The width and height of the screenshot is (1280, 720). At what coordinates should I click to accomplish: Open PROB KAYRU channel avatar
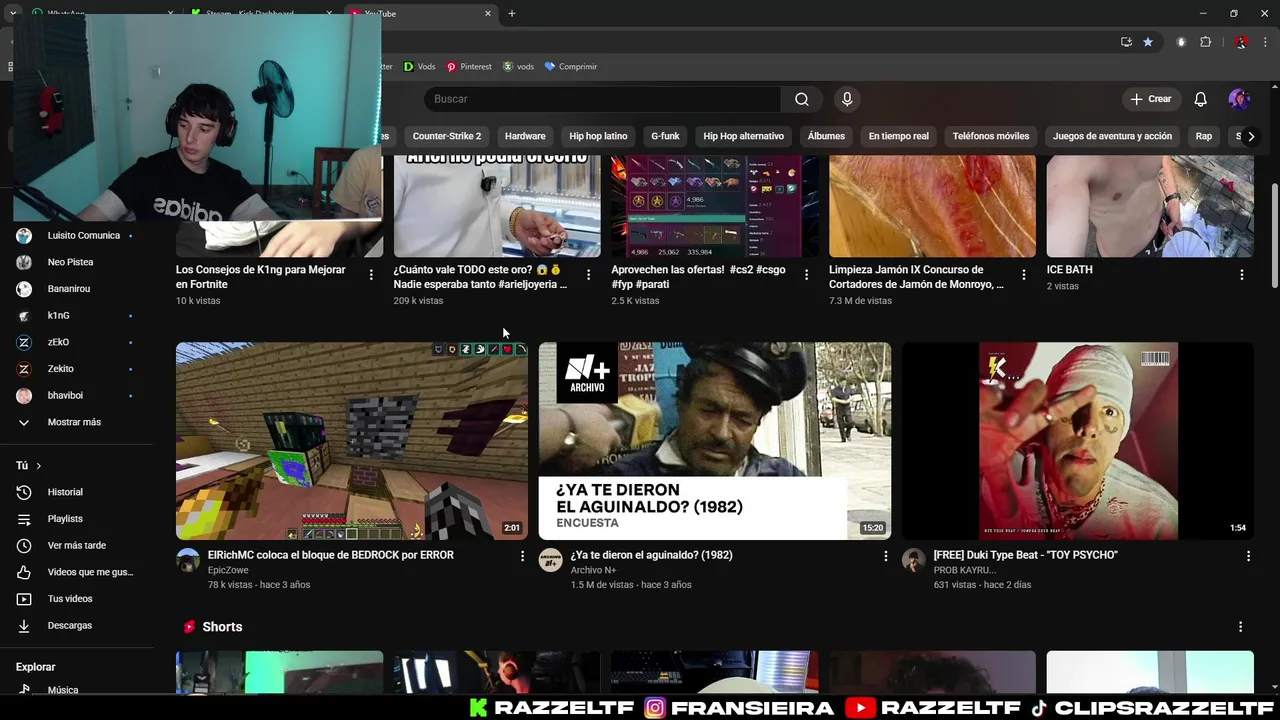(913, 560)
